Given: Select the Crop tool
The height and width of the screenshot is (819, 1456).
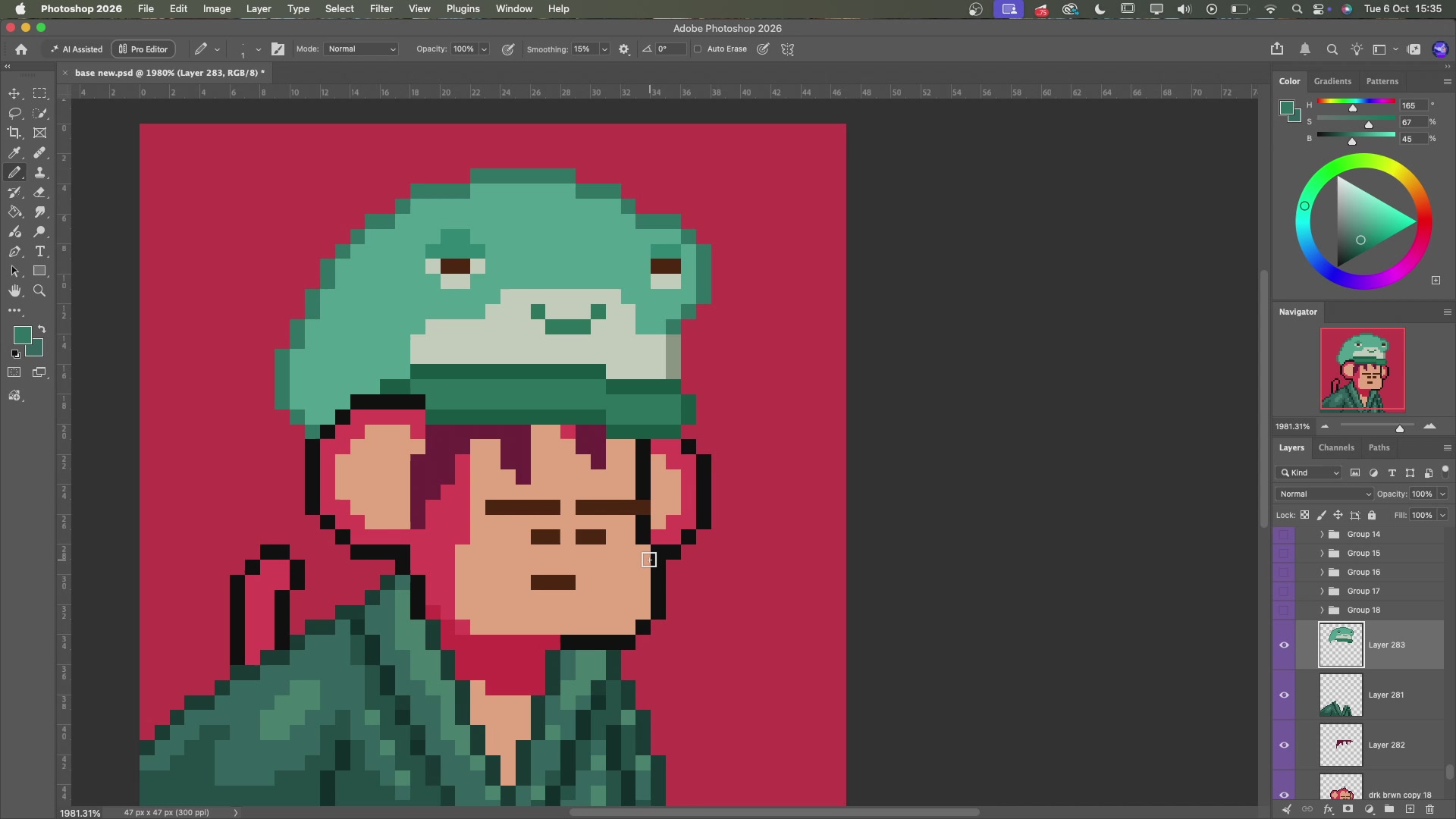Looking at the screenshot, I should pos(14,133).
